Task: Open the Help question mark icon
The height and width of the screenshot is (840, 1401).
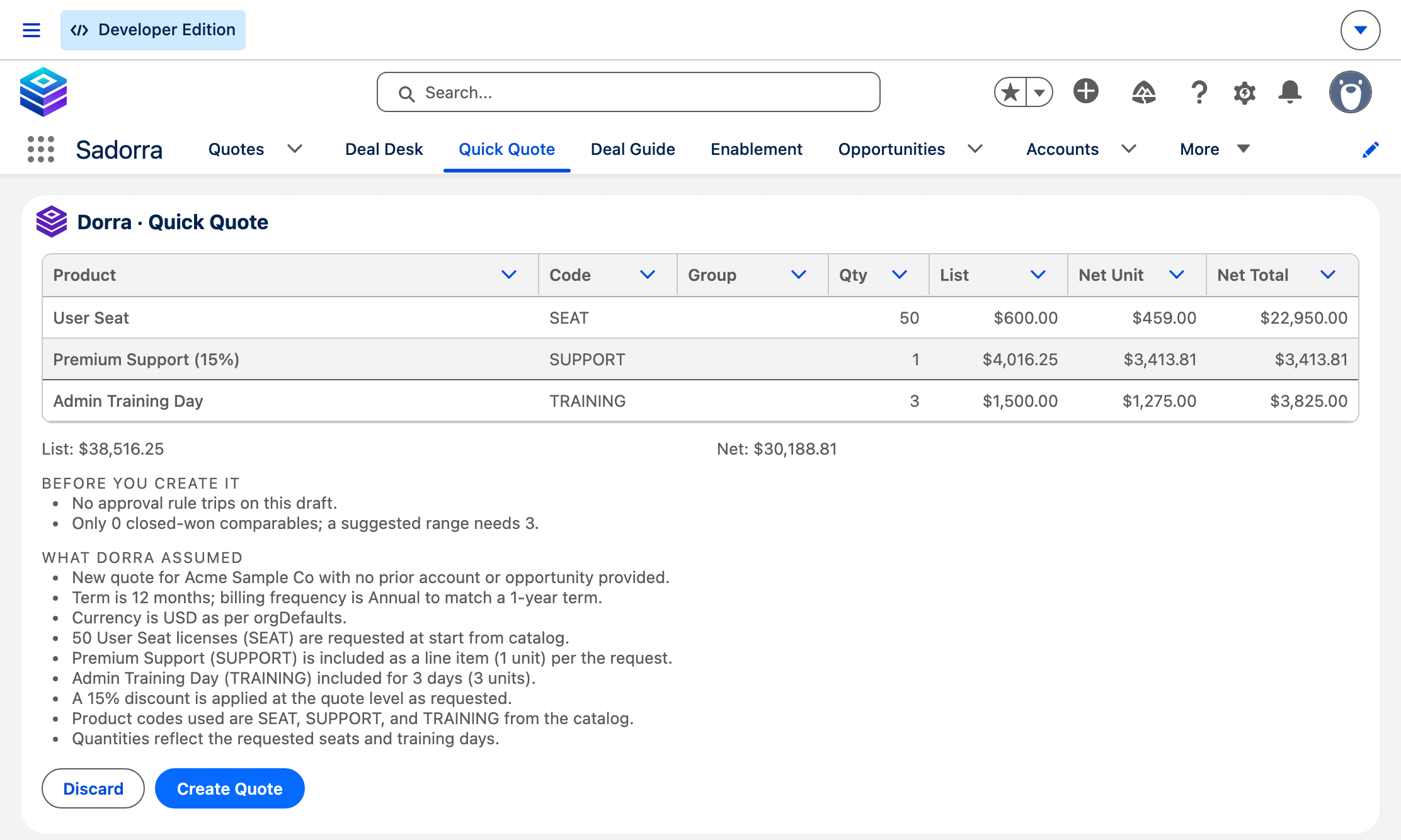Action: (1199, 93)
